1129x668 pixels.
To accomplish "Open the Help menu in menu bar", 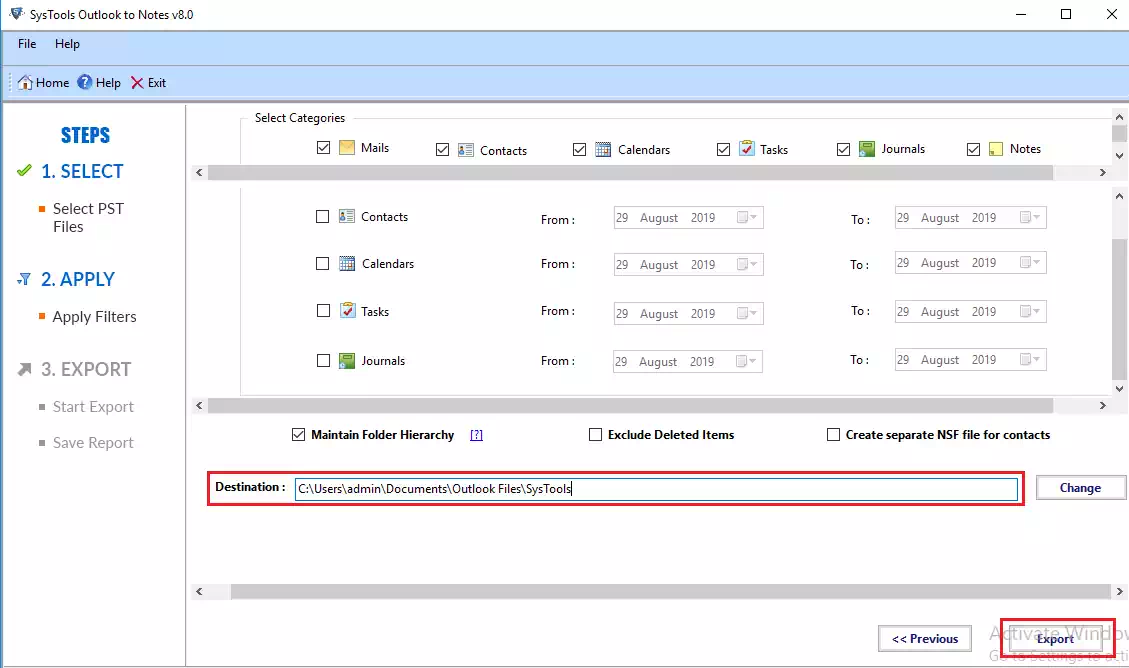I will 67,44.
